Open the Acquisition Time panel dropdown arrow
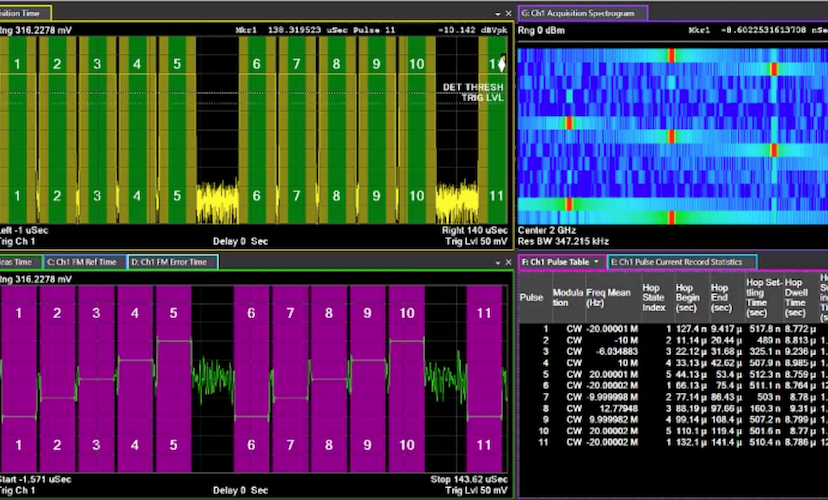 point(498,14)
